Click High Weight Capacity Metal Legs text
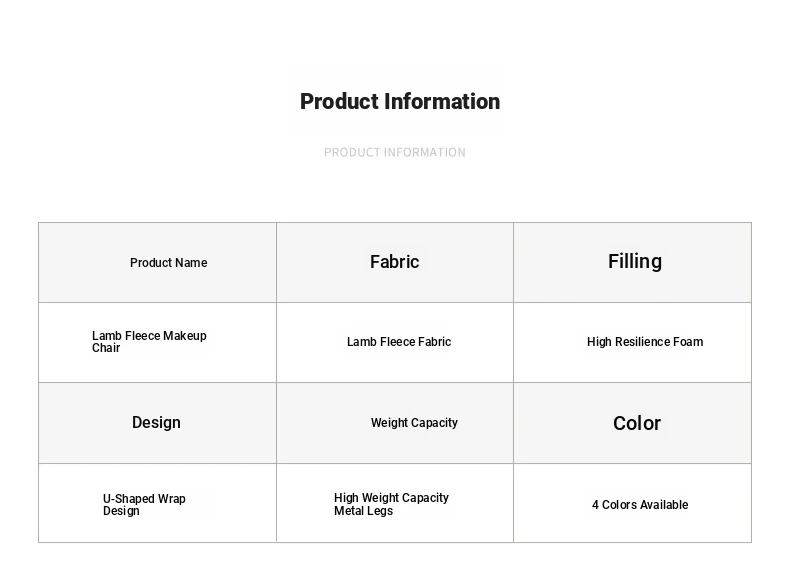This screenshot has width=790, height=577. (x=391, y=504)
